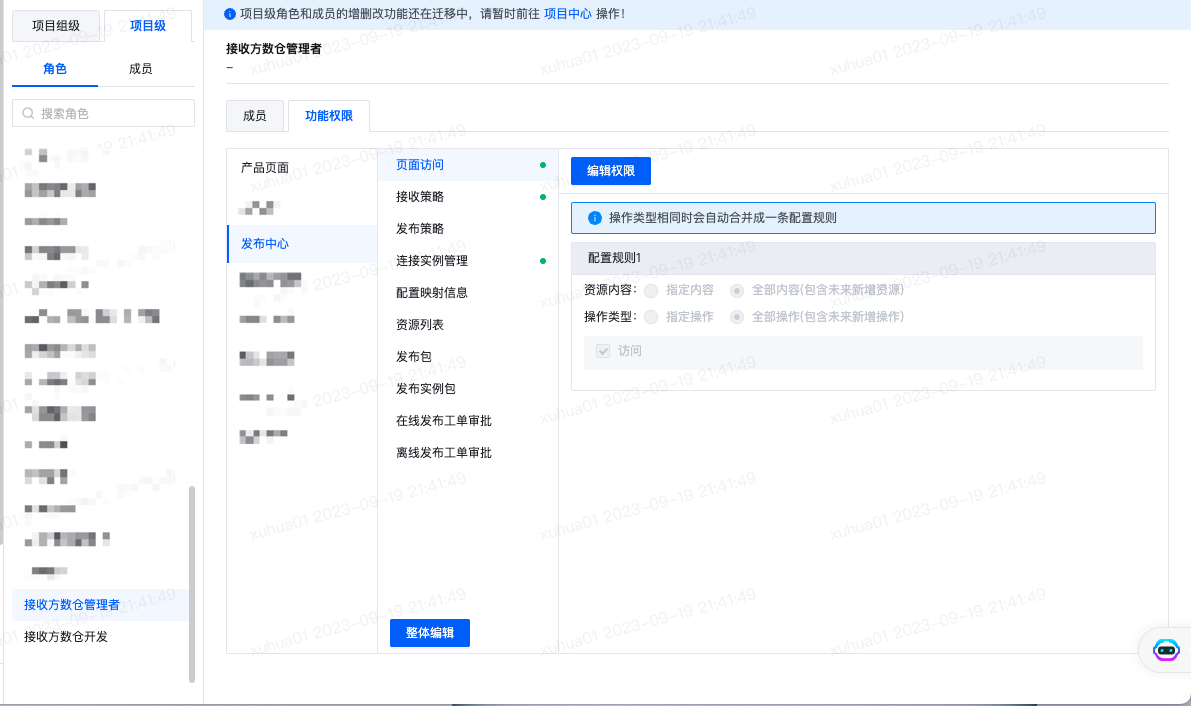Select the 角色 tab

point(55,69)
